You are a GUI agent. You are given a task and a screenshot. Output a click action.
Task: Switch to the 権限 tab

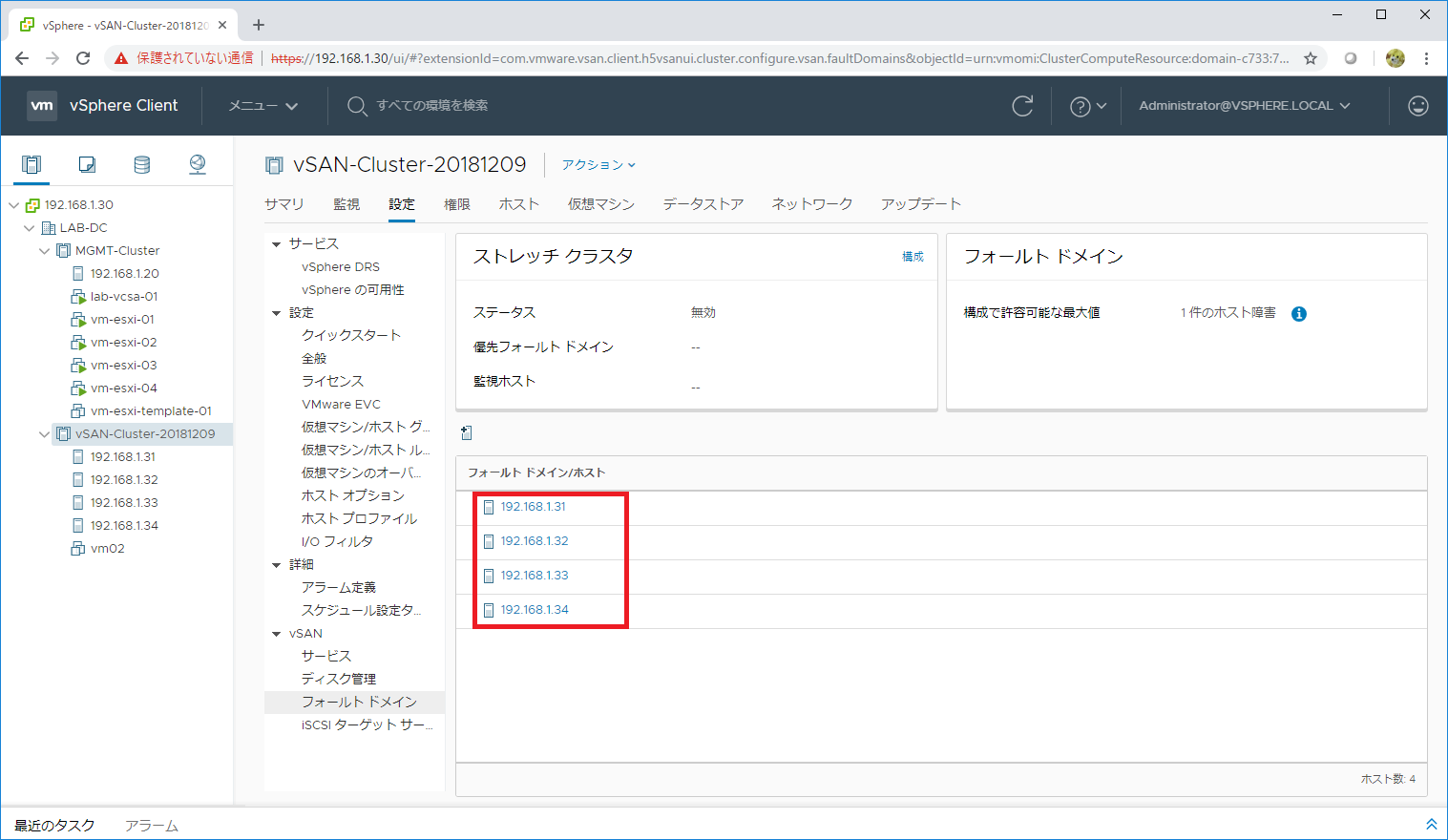point(457,204)
